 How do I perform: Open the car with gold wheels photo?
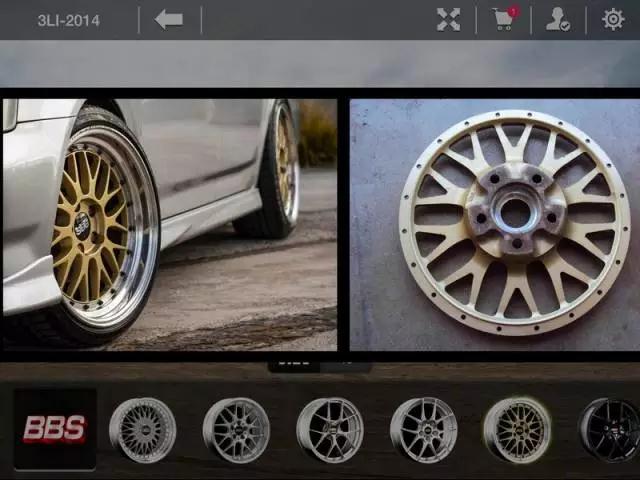click(170, 223)
